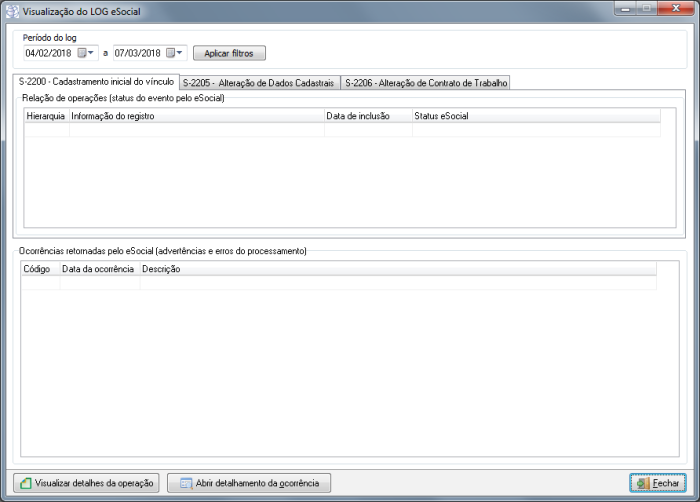Open S-2206 Alteração de Contrato de Trabalho tab
Image resolution: width=700 pixels, height=502 pixels.
tap(426, 82)
